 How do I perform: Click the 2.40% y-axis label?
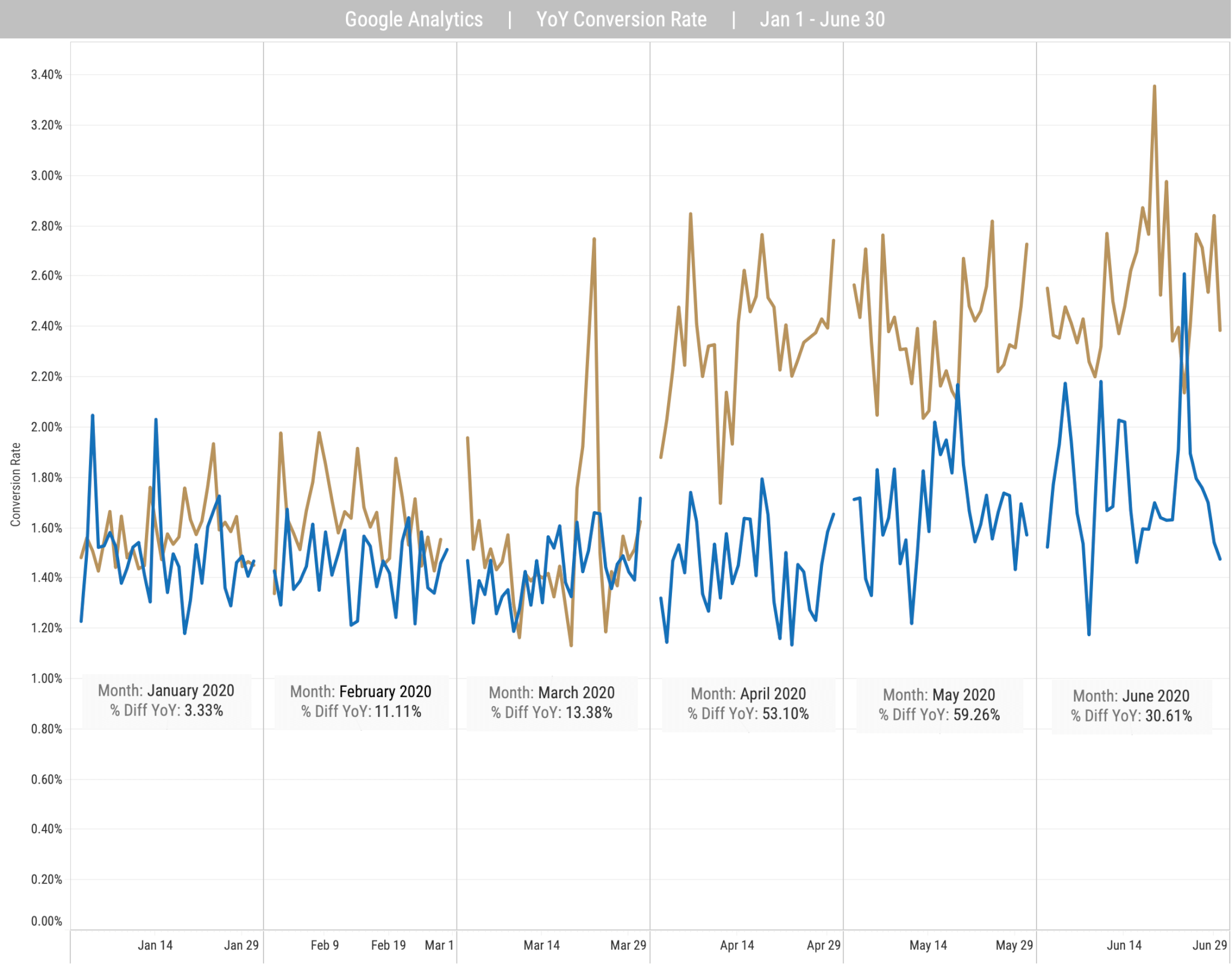pyautogui.click(x=46, y=326)
